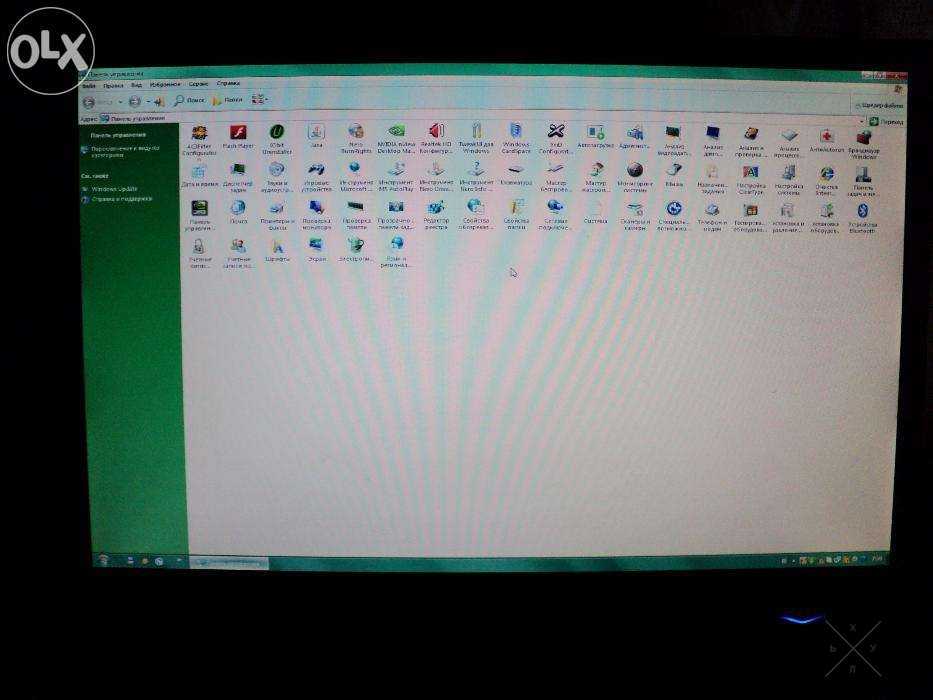
Task: Open the Views dropdown in the toolbar
Action: click(259, 99)
